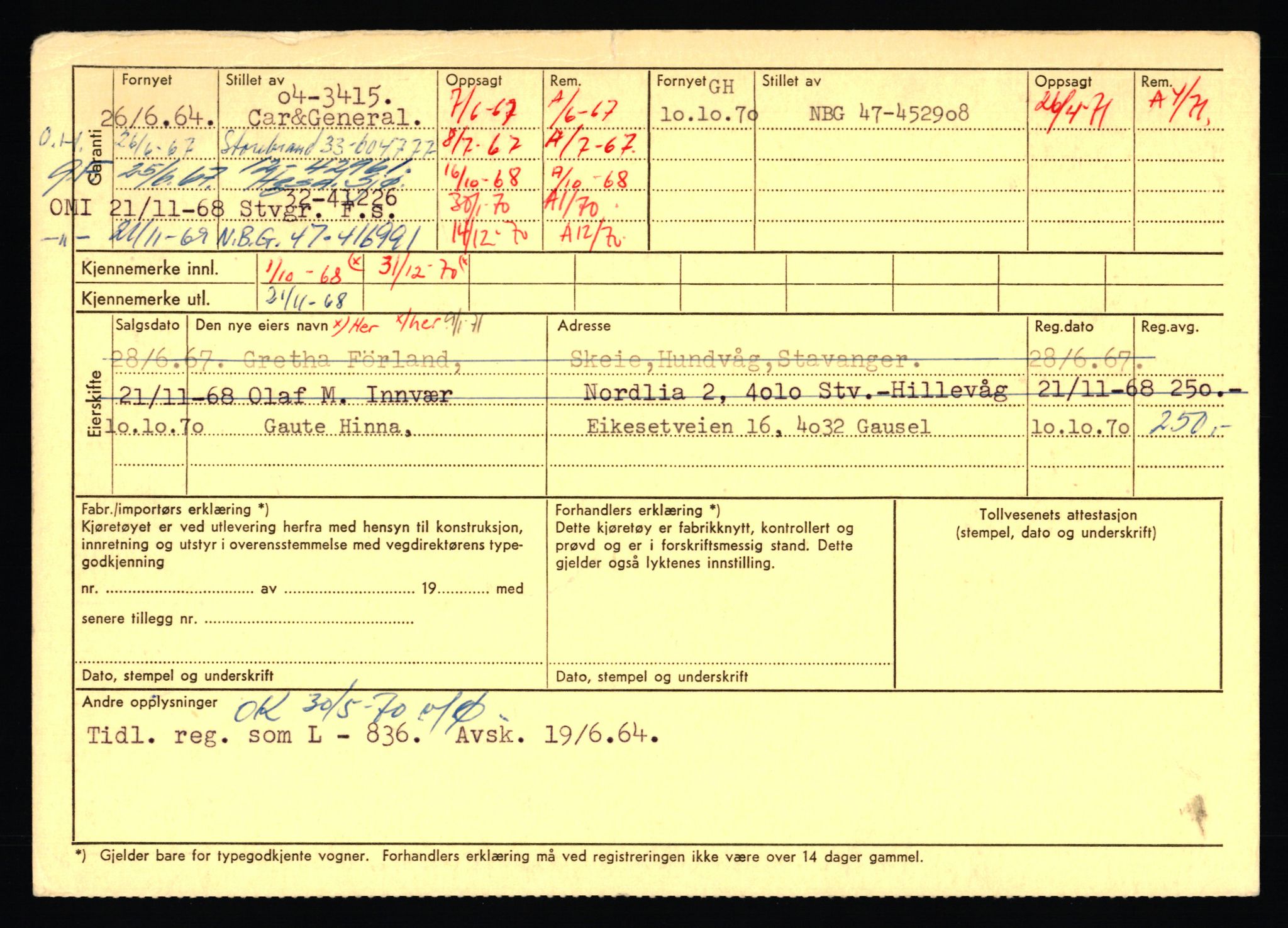The height and width of the screenshot is (928, 1288).
Task: Select the 'Den nye eiers navn' header
Action: [262, 325]
